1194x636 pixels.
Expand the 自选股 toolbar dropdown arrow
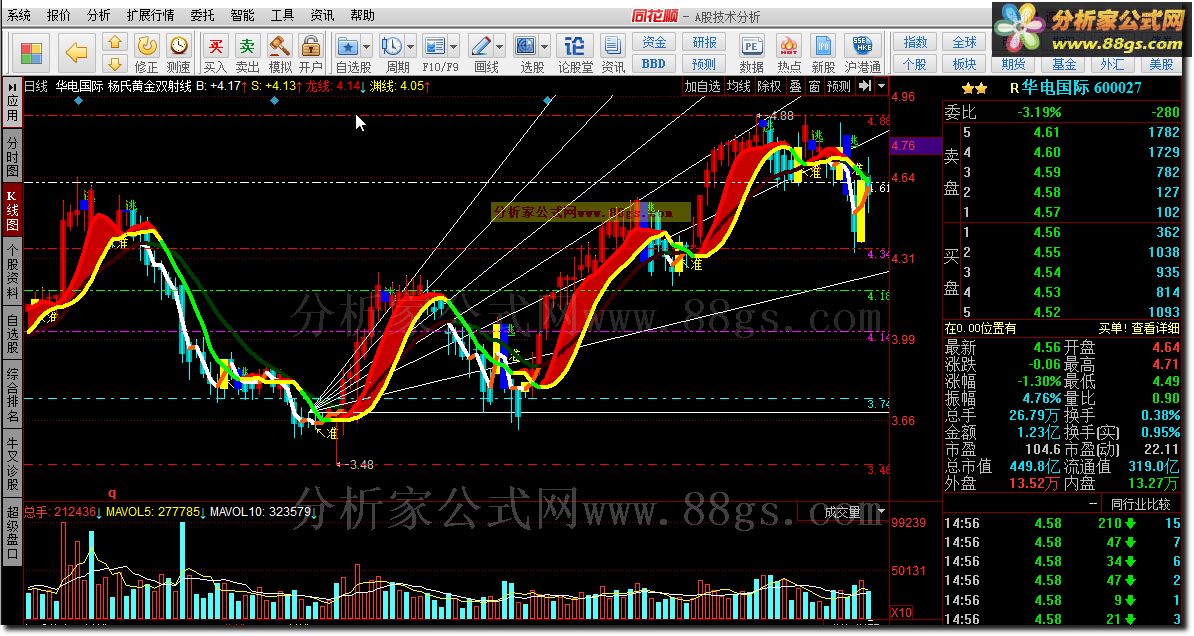click(x=366, y=46)
